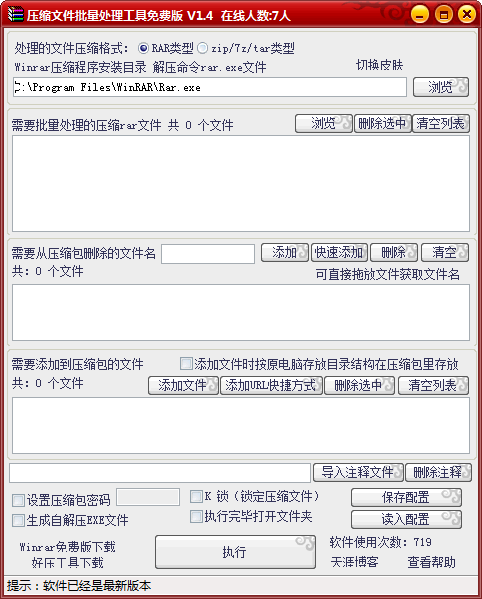This screenshot has height=599, width=482.
Task: Toggle 生成自解压EXE文件 checkbox
Action: tap(18, 520)
